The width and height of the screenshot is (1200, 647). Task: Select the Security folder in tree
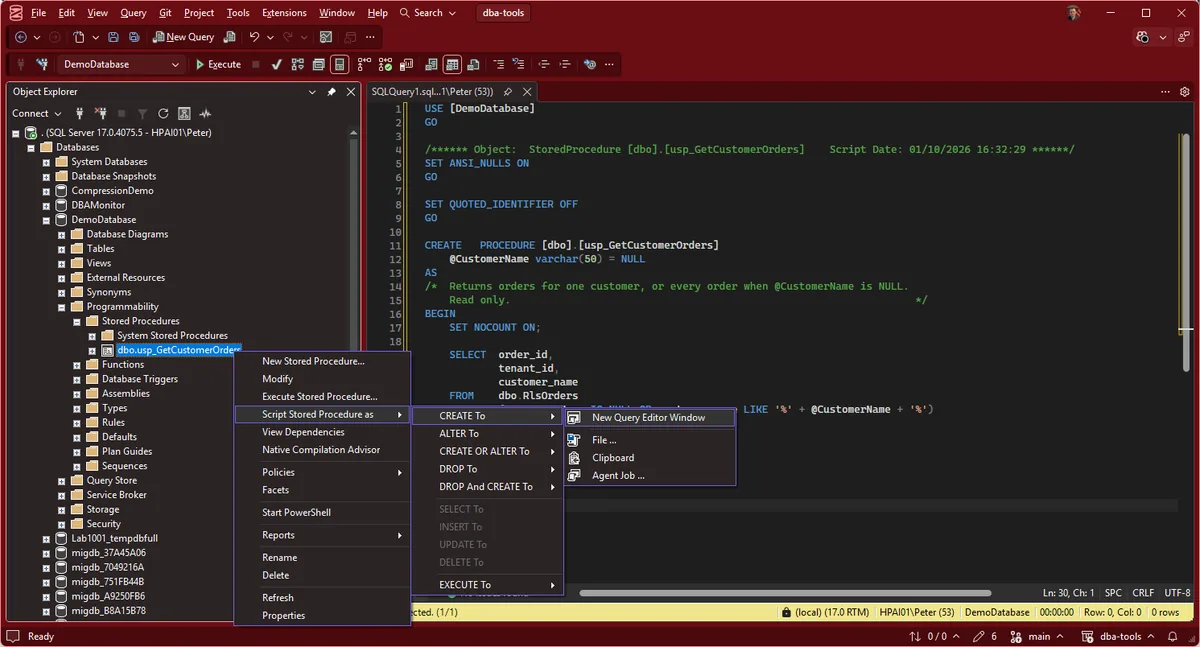tap(103, 524)
